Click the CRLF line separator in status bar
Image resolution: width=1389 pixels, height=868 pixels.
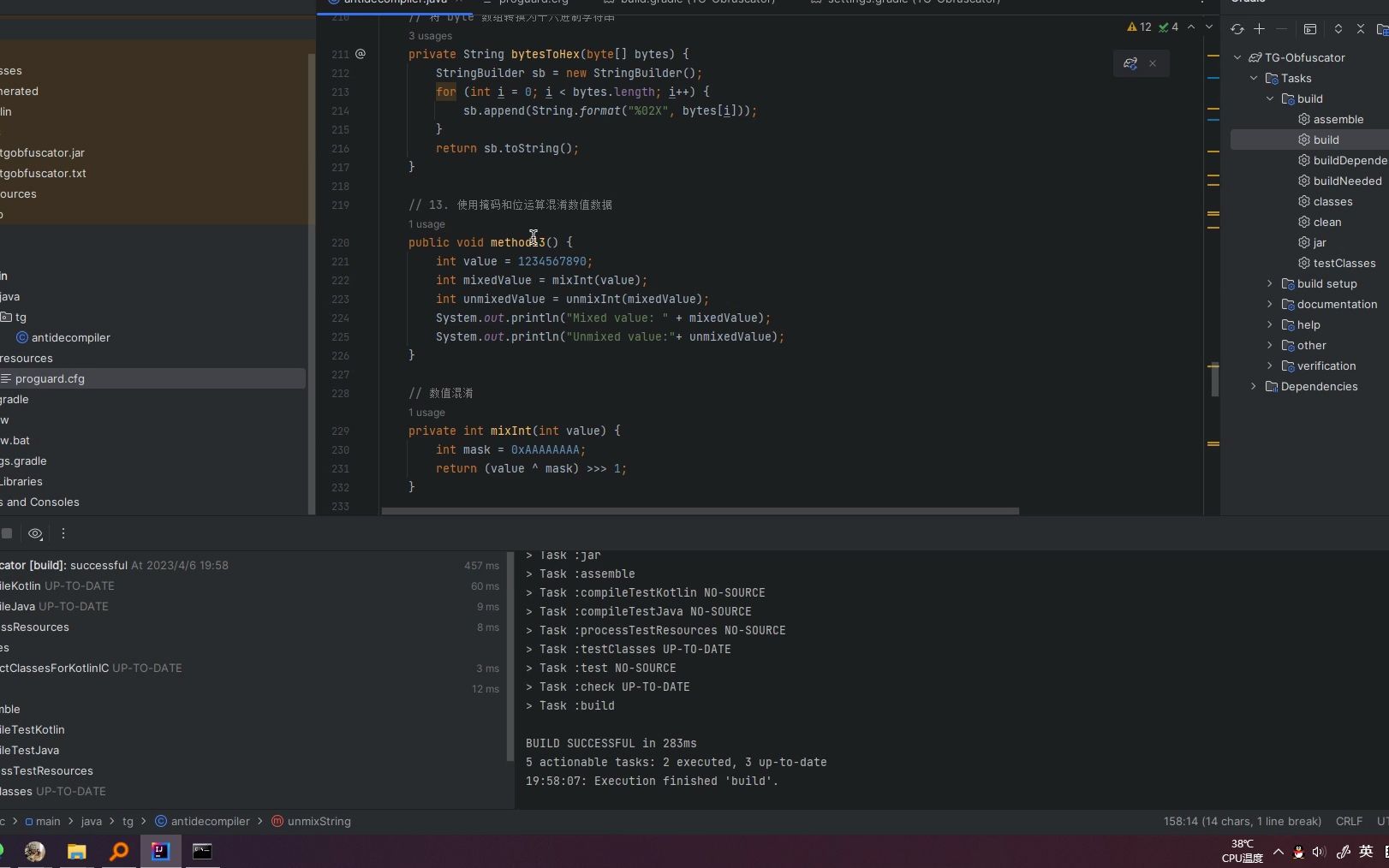(x=1349, y=821)
